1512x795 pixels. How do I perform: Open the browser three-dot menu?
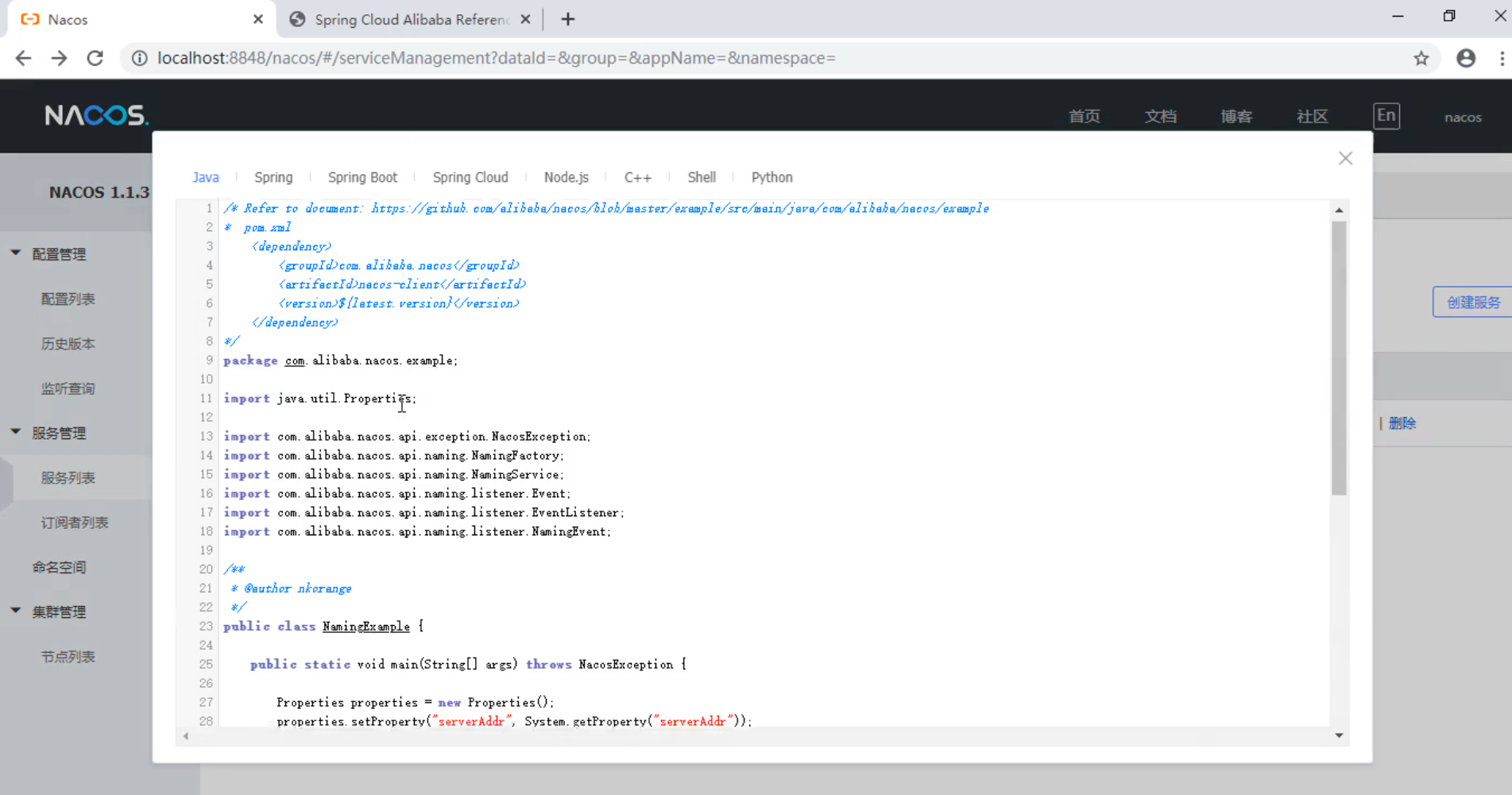[1501, 58]
